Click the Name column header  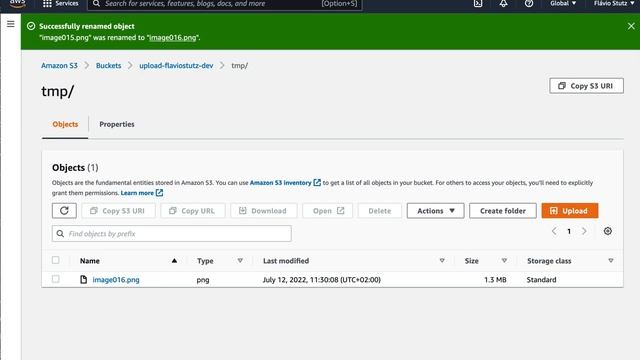pyautogui.click(x=90, y=261)
